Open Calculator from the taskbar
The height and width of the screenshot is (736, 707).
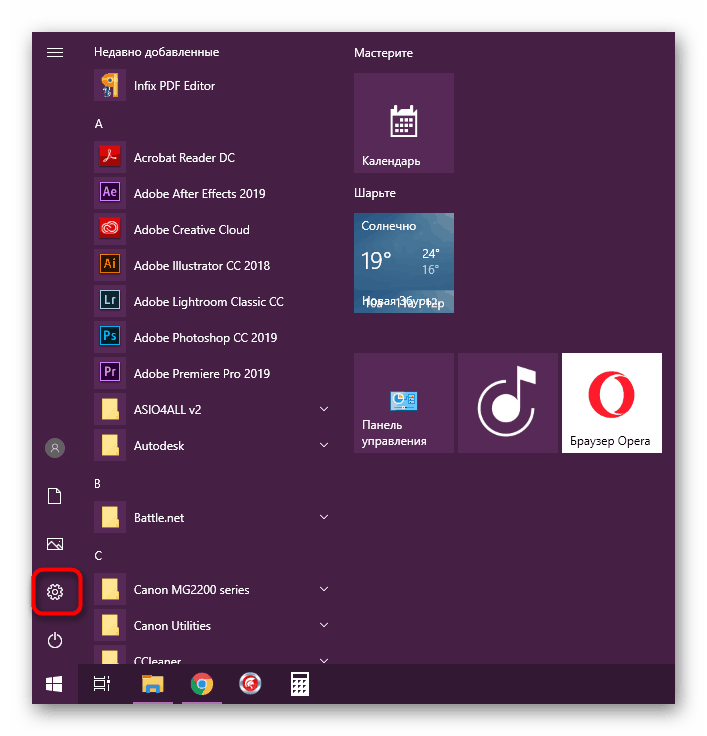(x=300, y=684)
